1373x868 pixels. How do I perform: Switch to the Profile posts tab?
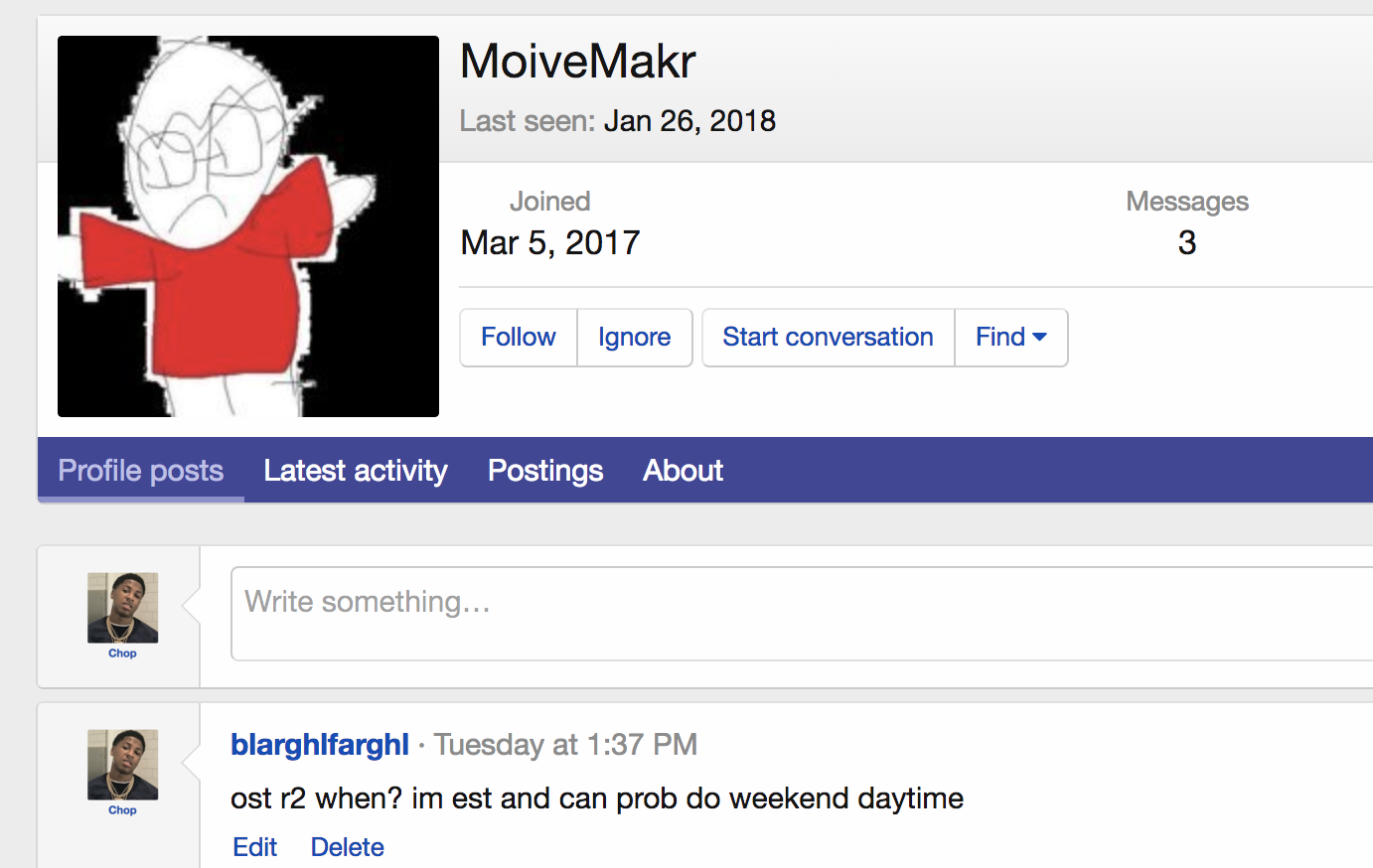click(x=141, y=471)
